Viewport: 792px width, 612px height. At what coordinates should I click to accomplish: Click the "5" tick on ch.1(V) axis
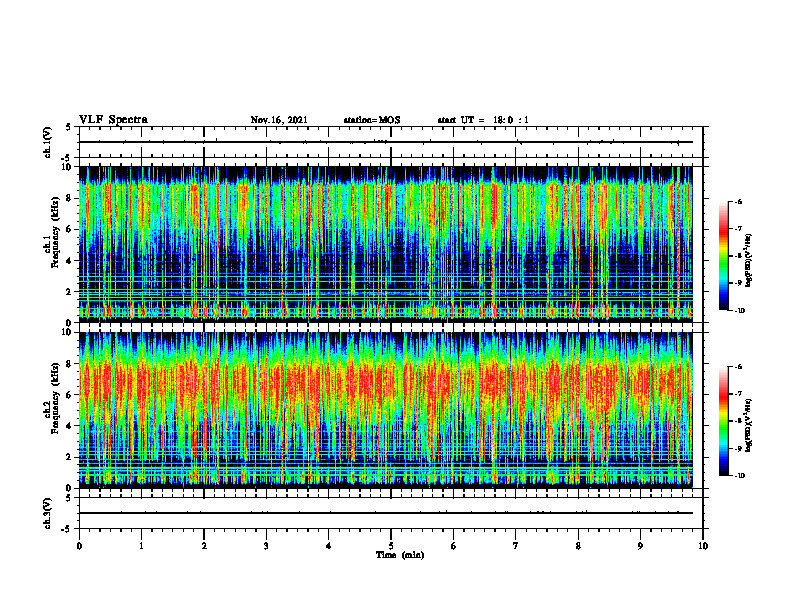(69, 127)
